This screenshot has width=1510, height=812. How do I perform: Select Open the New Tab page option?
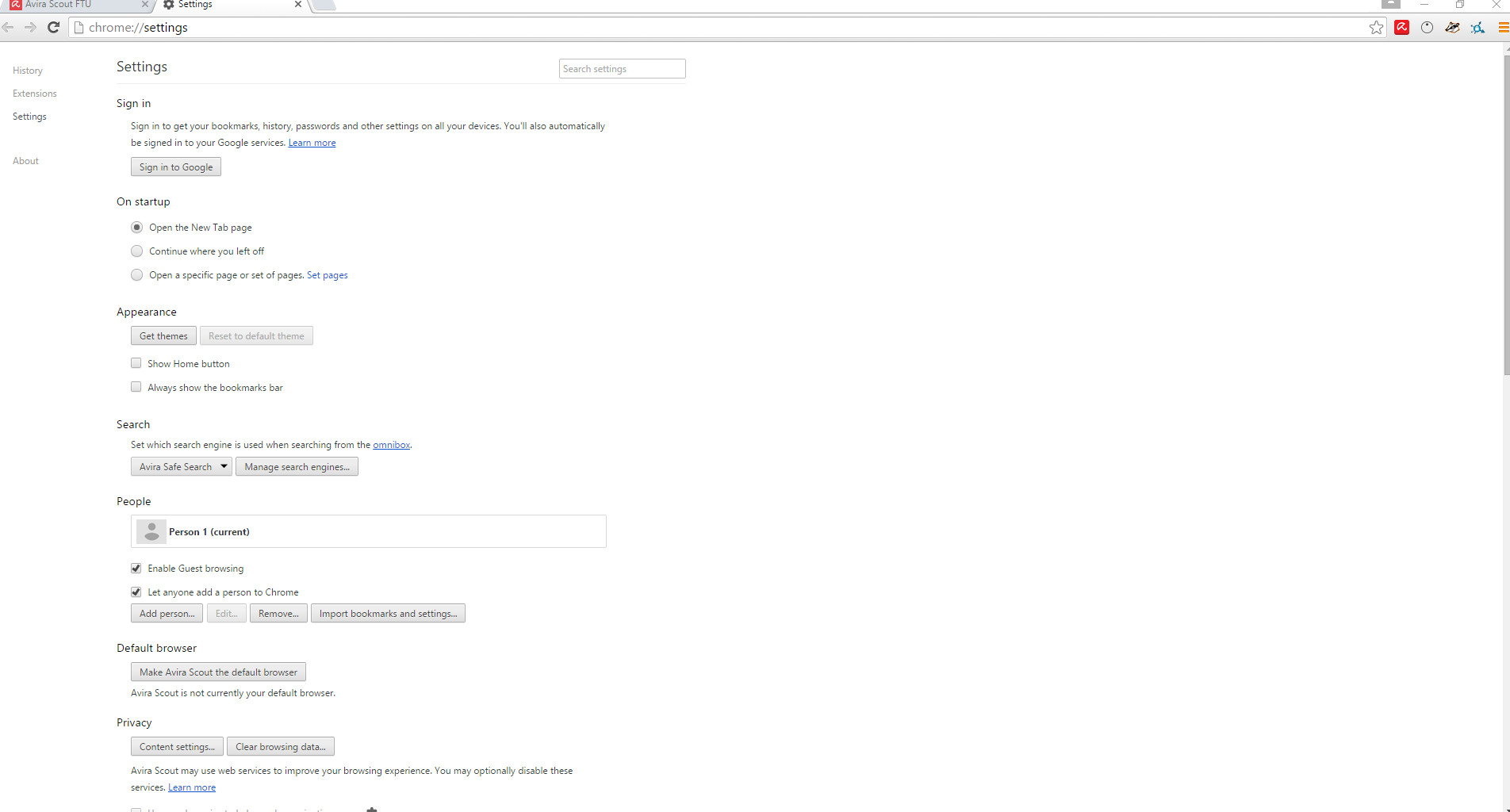click(137, 228)
